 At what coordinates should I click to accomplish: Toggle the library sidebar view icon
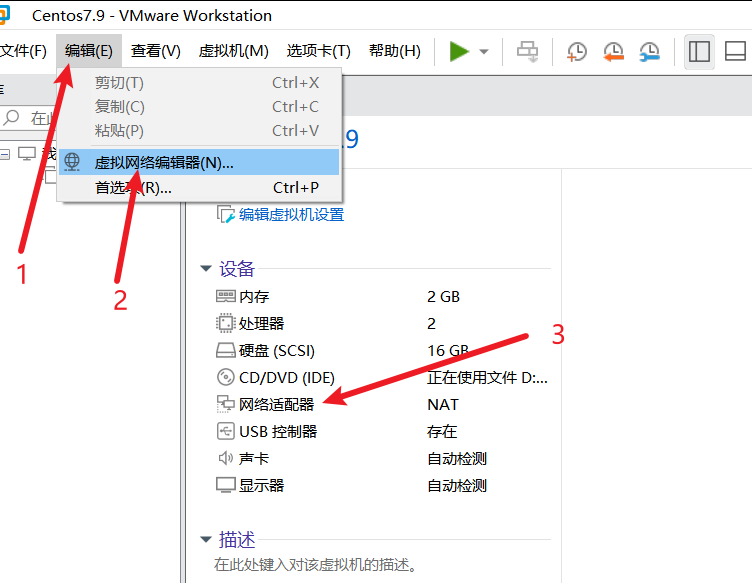coord(699,51)
